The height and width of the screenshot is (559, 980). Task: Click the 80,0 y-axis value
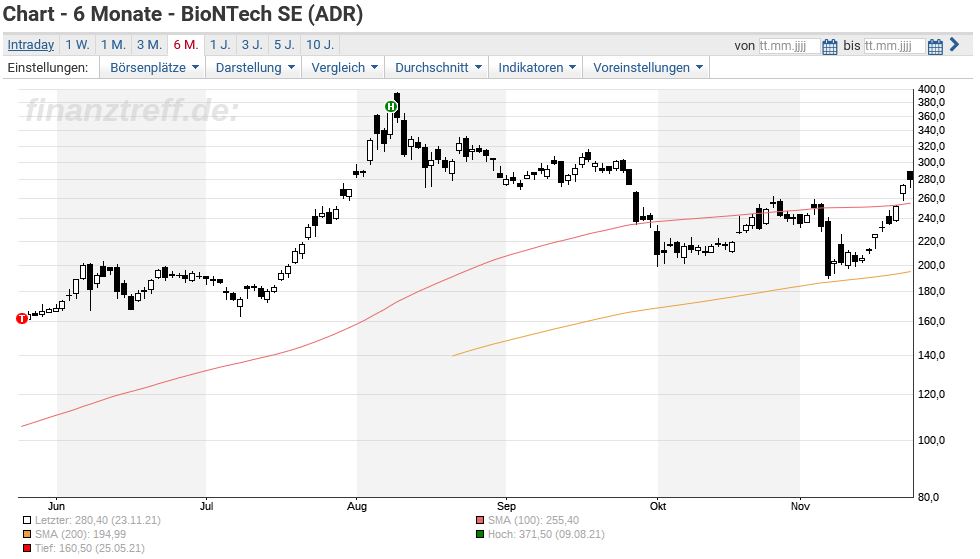[928, 498]
